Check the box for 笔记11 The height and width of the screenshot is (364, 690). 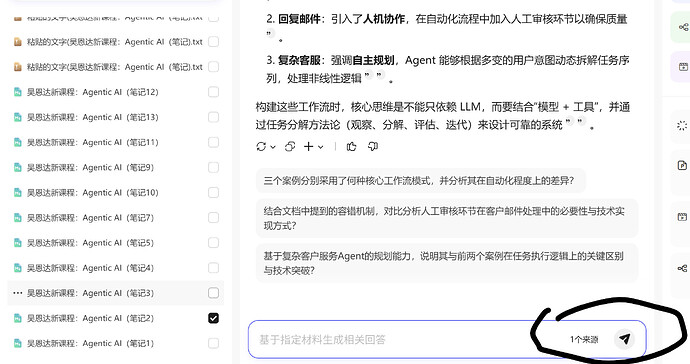pyautogui.click(x=213, y=142)
